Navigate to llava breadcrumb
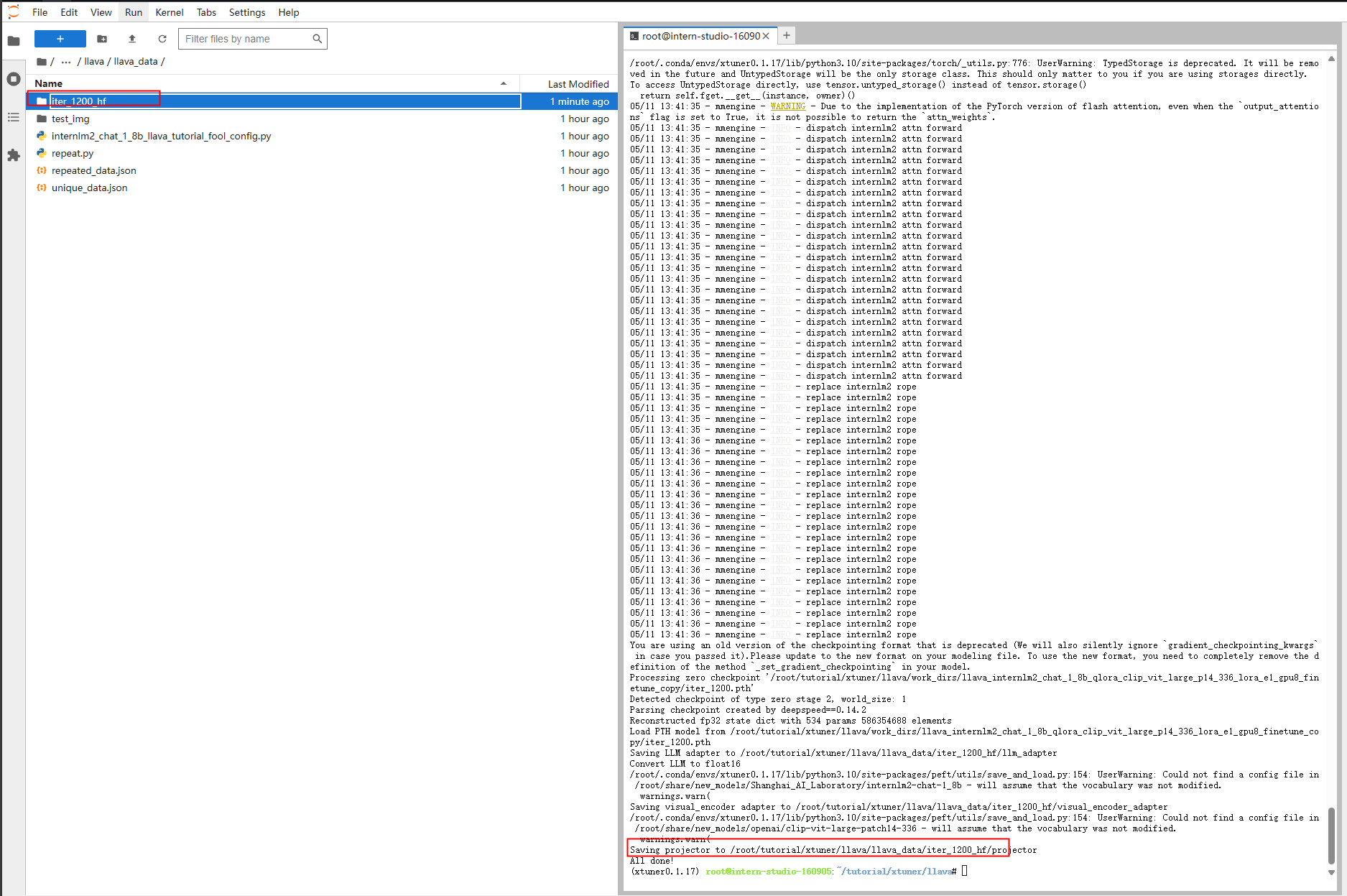The image size is (1347, 896). coord(94,62)
